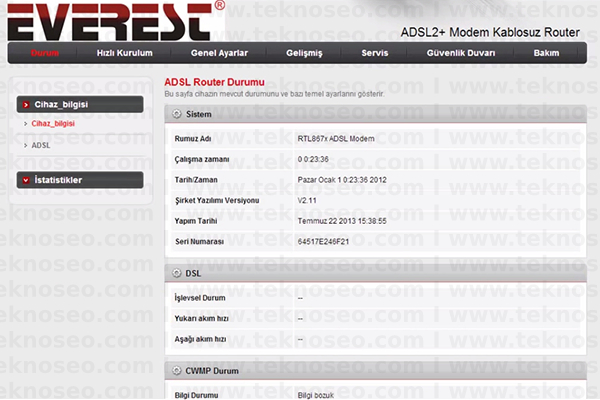Click the Tarih/Zaman label
This screenshot has width=600, height=400.
pos(196,180)
